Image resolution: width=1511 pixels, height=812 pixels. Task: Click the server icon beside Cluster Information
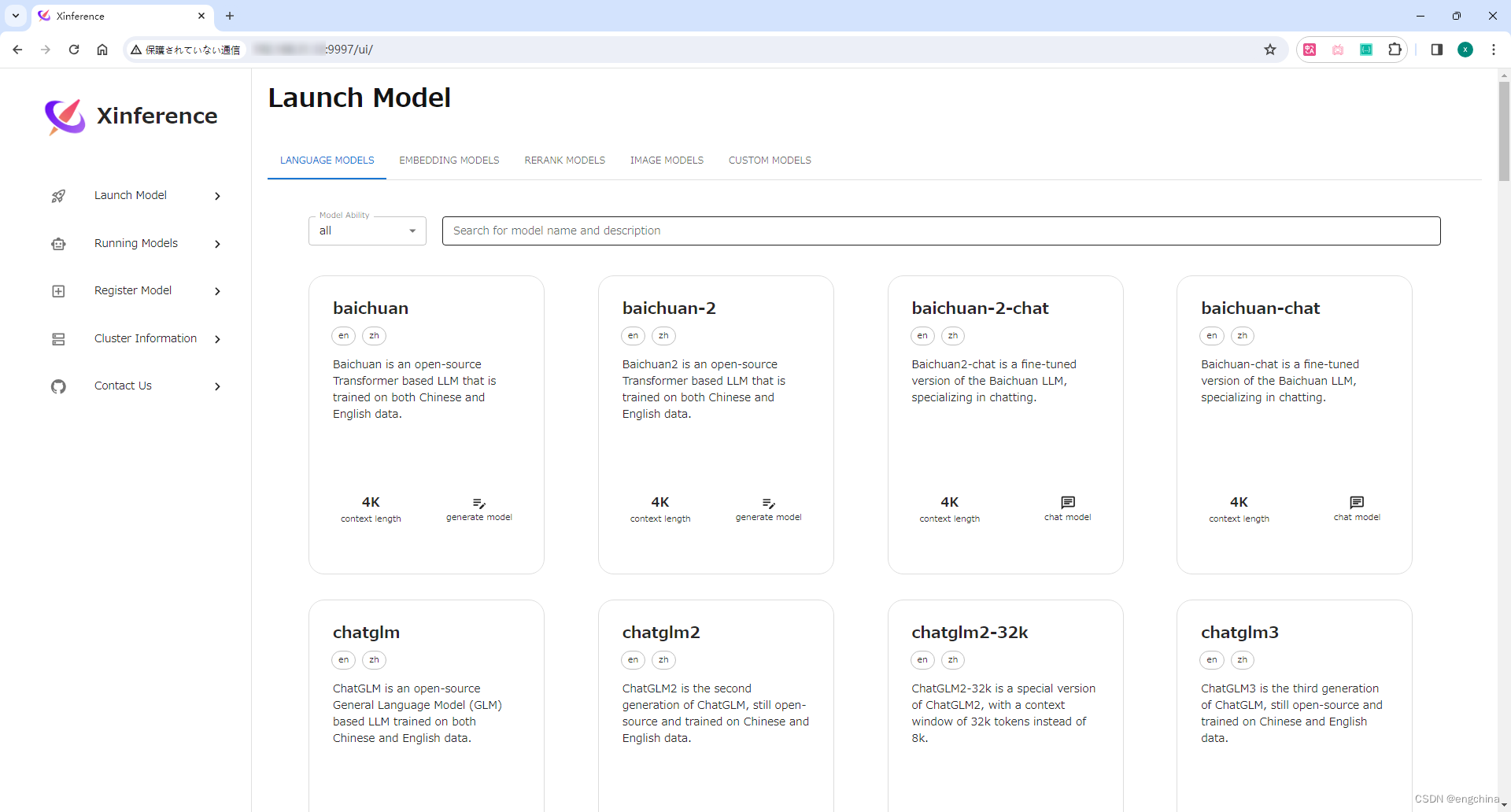click(58, 339)
